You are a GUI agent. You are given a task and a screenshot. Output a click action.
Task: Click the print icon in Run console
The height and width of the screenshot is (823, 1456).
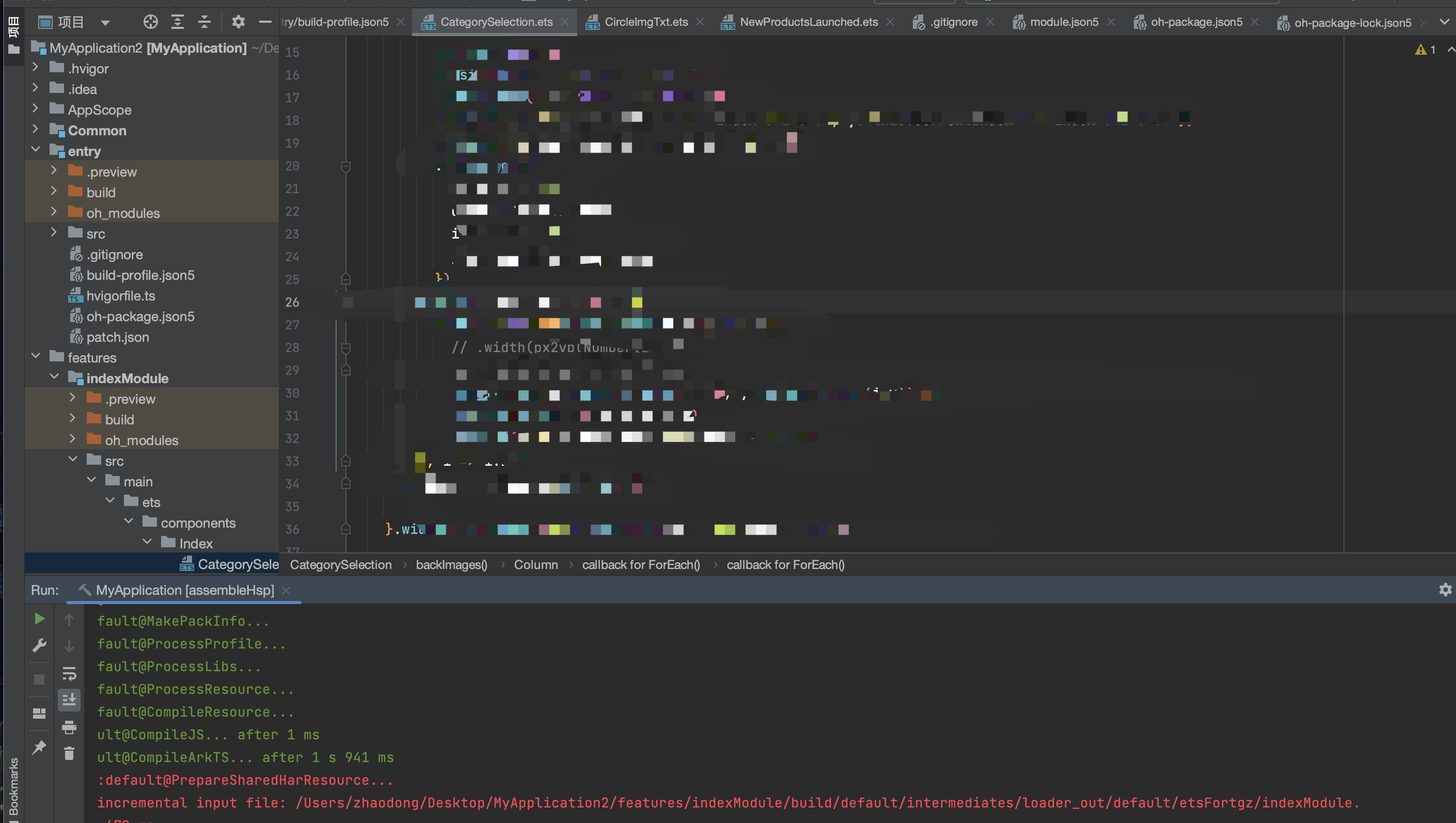click(x=69, y=727)
